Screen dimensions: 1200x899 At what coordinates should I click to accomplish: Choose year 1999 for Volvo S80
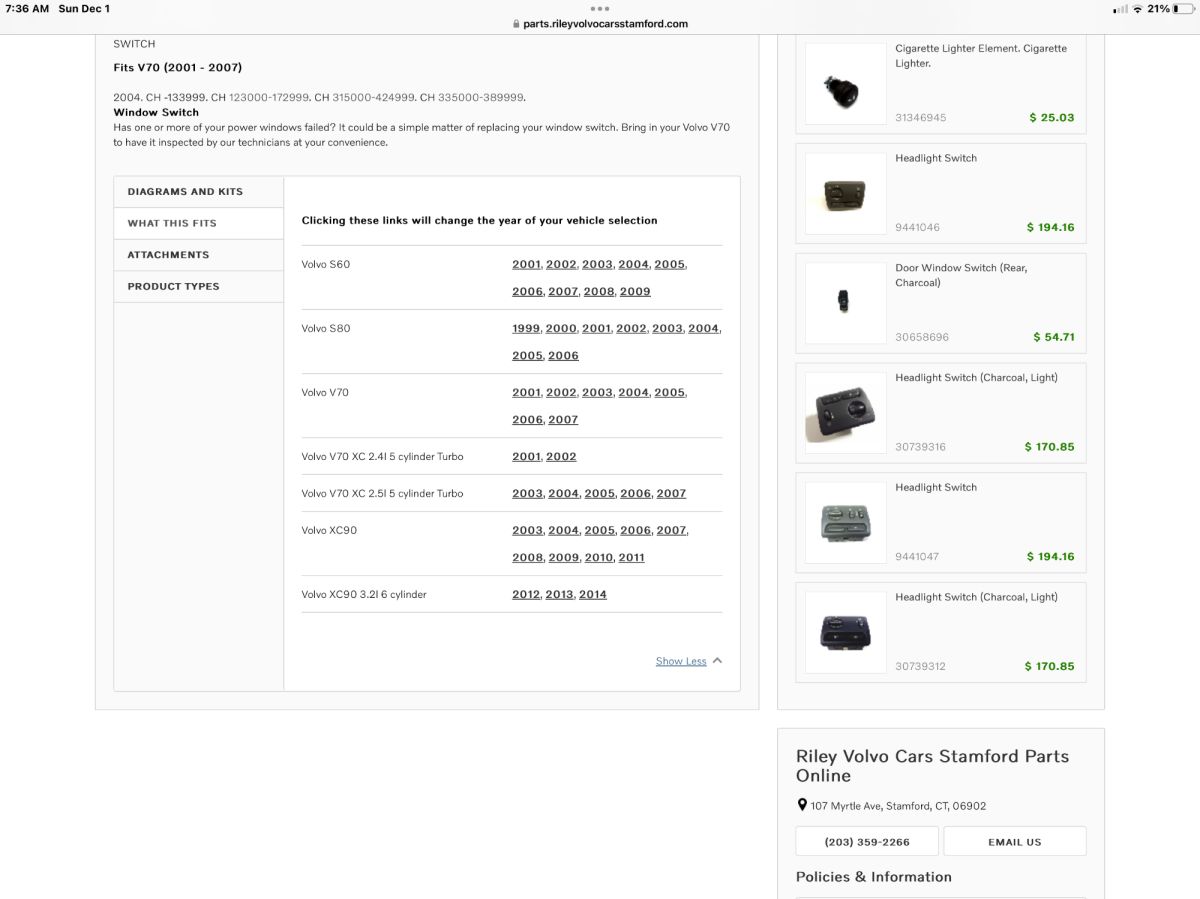tap(526, 329)
